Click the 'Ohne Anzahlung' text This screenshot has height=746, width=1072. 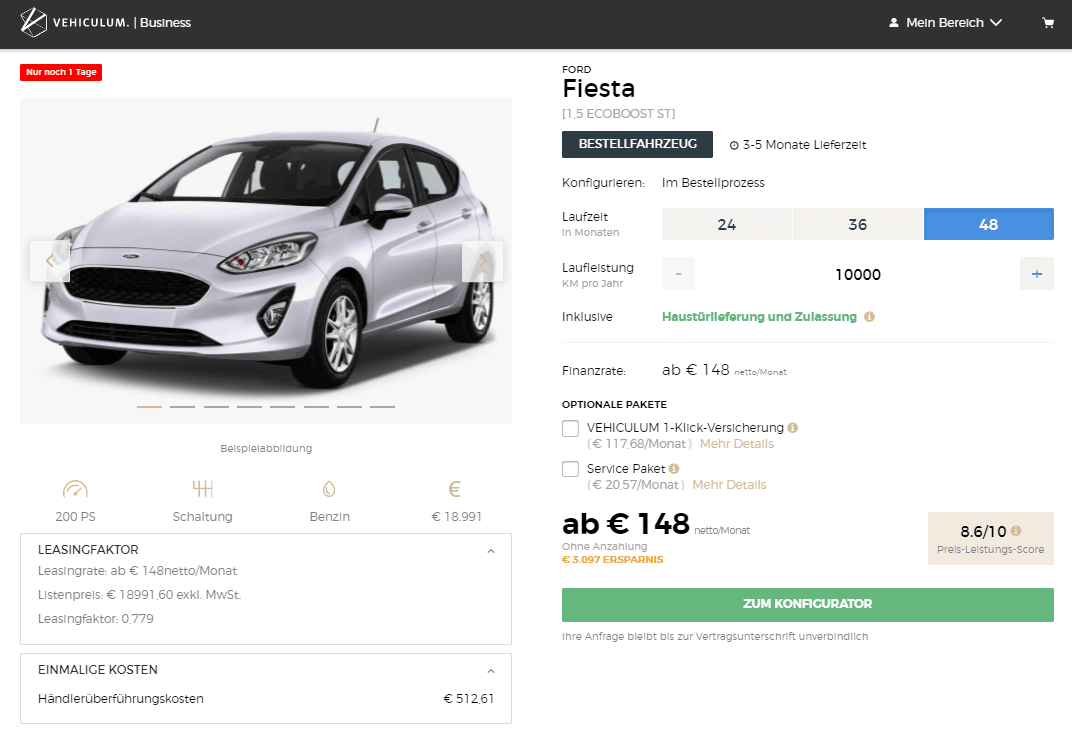pyautogui.click(x=604, y=546)
